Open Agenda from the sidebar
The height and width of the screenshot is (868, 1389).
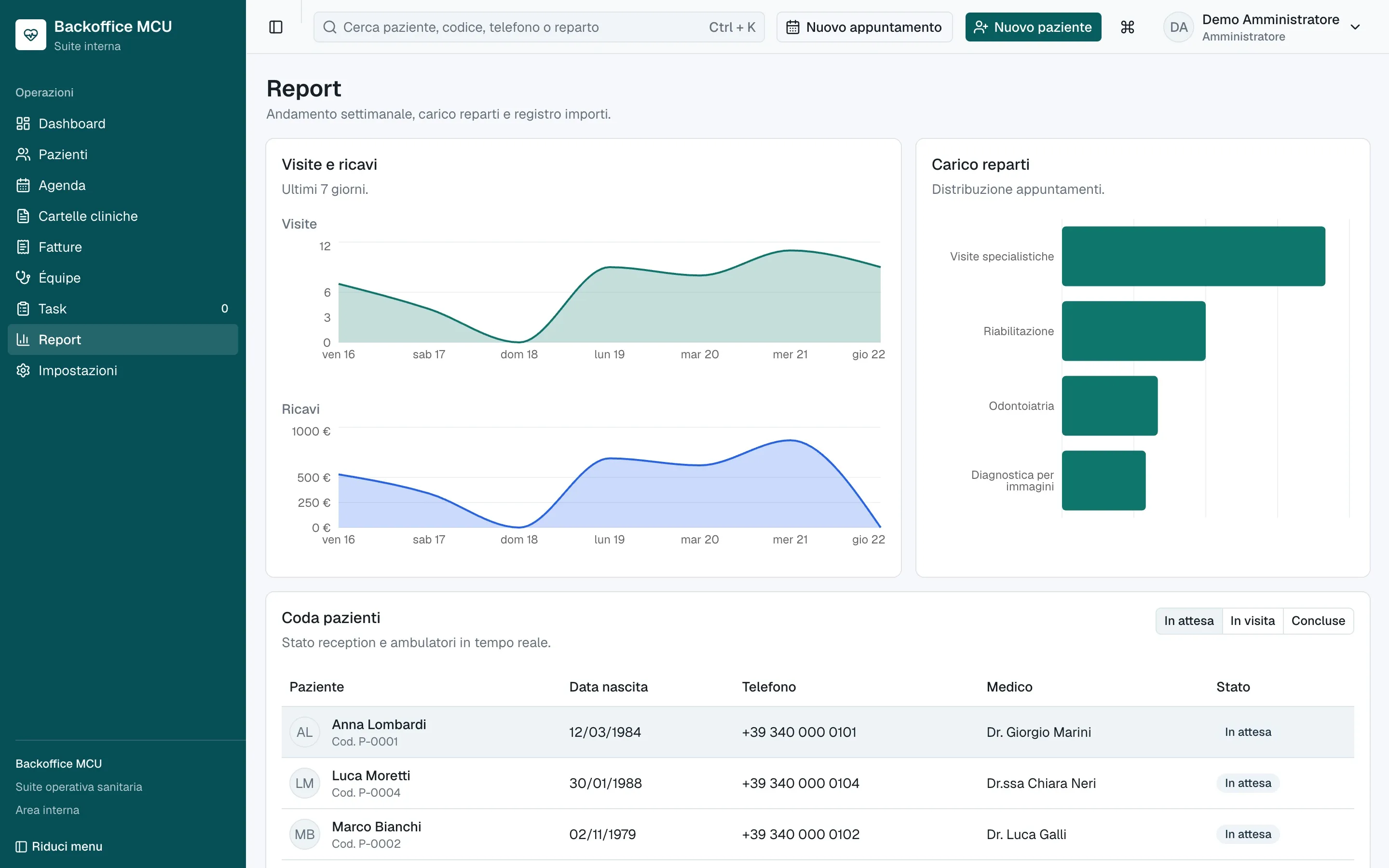tap(123, 186)
